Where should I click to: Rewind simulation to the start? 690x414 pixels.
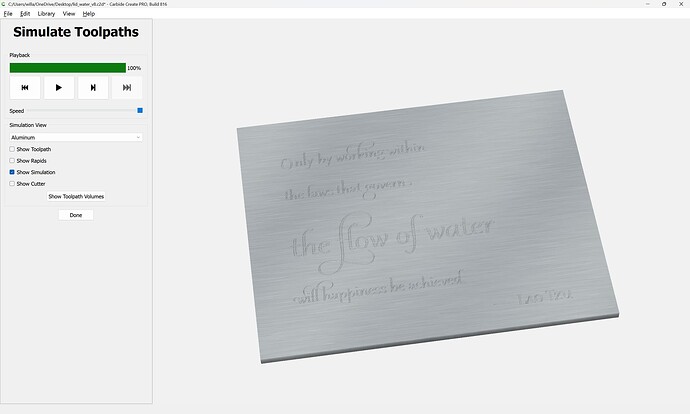[25, 88]
